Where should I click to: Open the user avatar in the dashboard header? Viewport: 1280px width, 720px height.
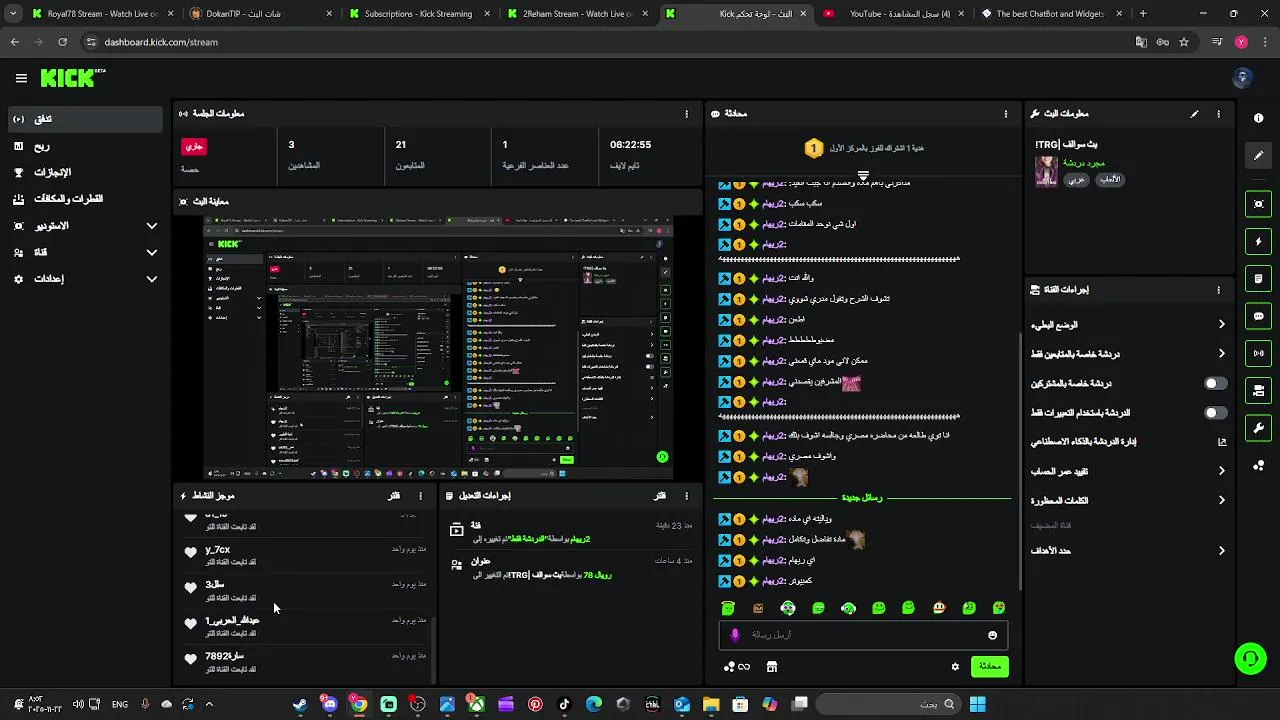(x=1243, y=78)
